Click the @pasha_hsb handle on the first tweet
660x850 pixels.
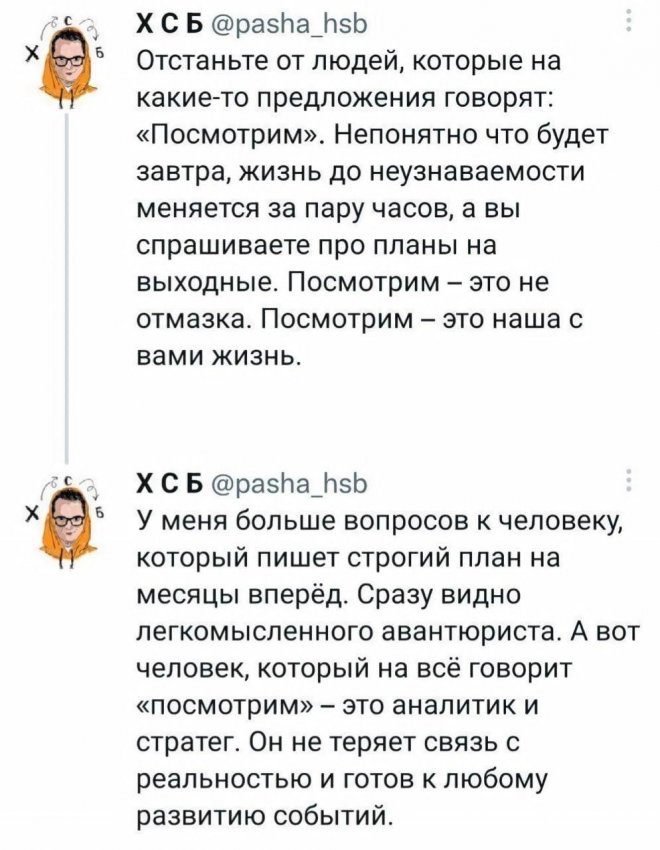[x=288, y=24]
